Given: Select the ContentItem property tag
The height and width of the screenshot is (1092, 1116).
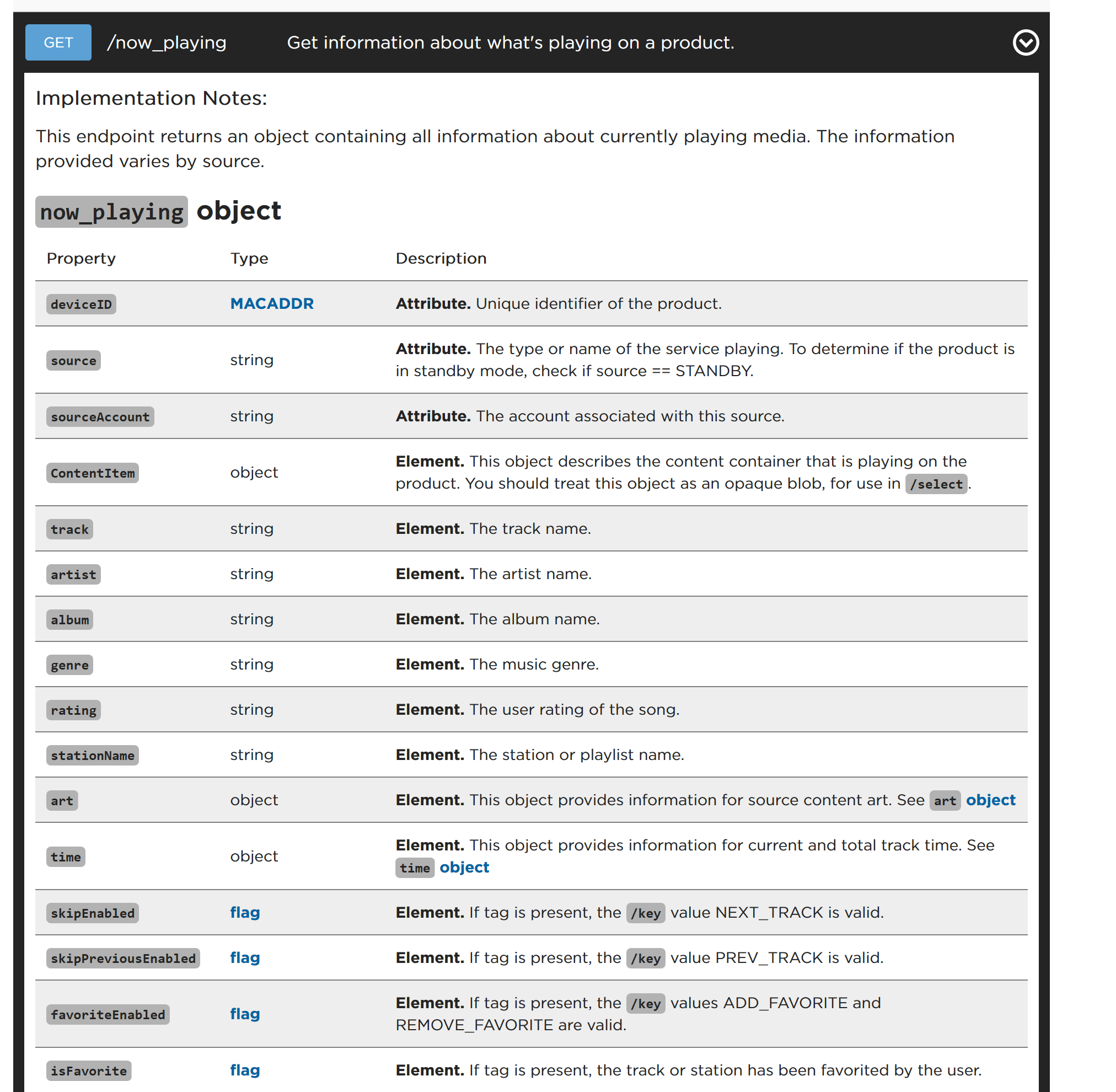Looking at the screenshot, I should point(92,473).
